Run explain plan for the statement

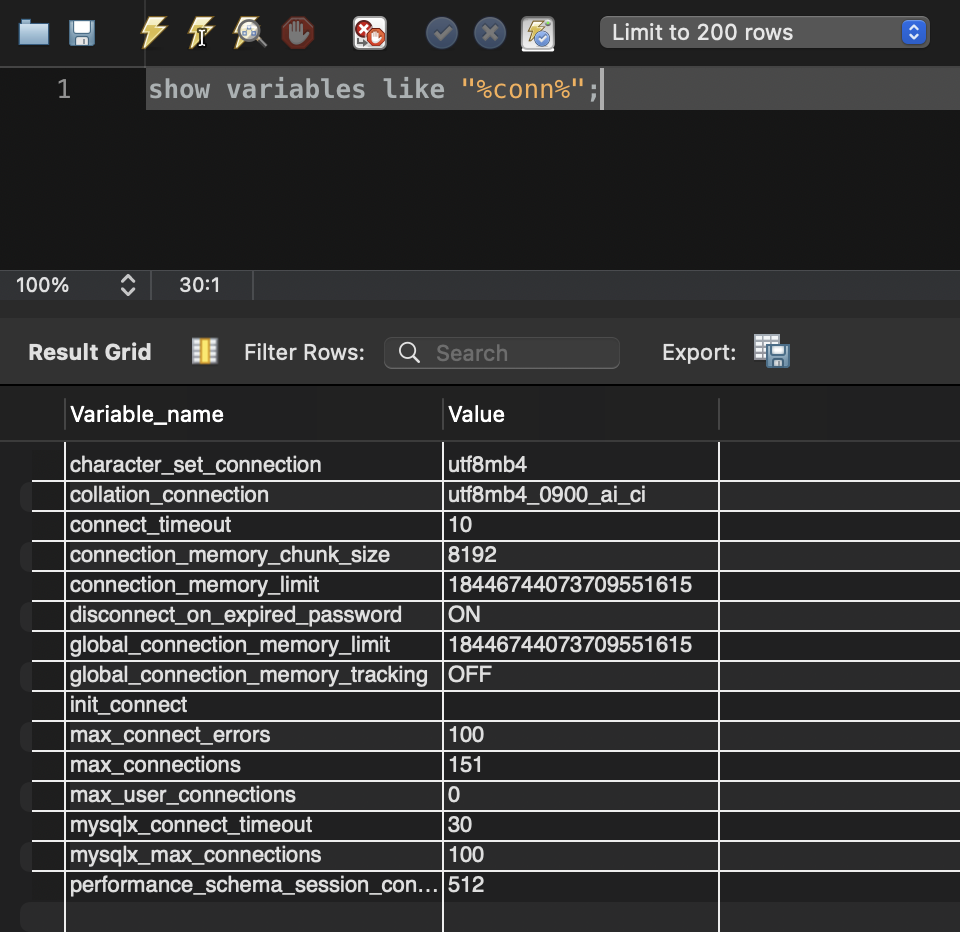click(249, 33)
